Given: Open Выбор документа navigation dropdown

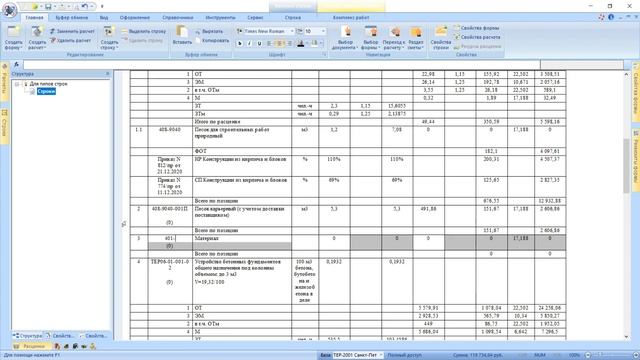Looking at the screenshot, I should pos(345,38).
